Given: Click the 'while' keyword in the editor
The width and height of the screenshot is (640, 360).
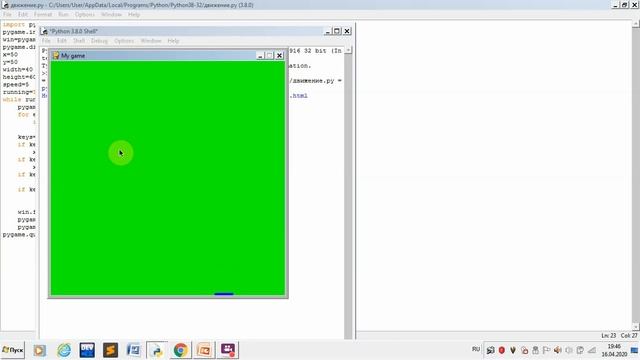Looking at the screenshot, I should pyautogui.click(x=12, y=100).
